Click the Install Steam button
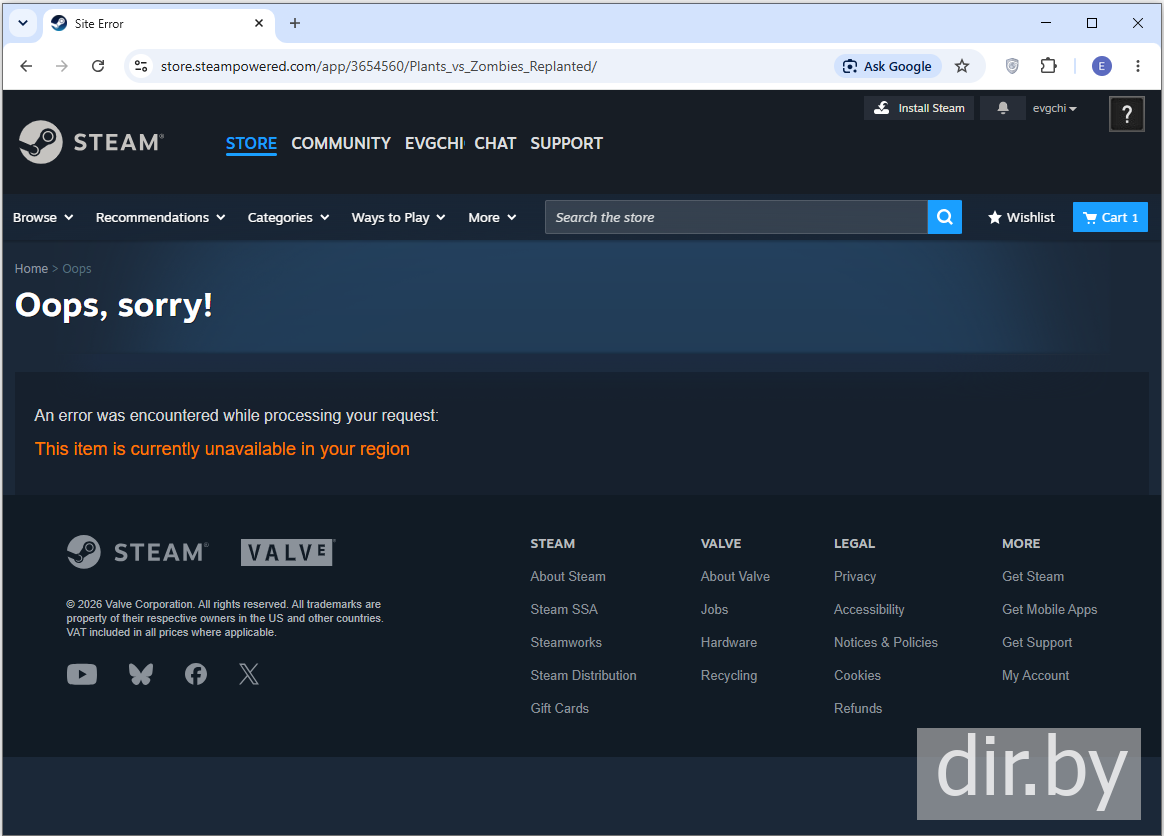The image size is (1164, 836). coord(919,108)
